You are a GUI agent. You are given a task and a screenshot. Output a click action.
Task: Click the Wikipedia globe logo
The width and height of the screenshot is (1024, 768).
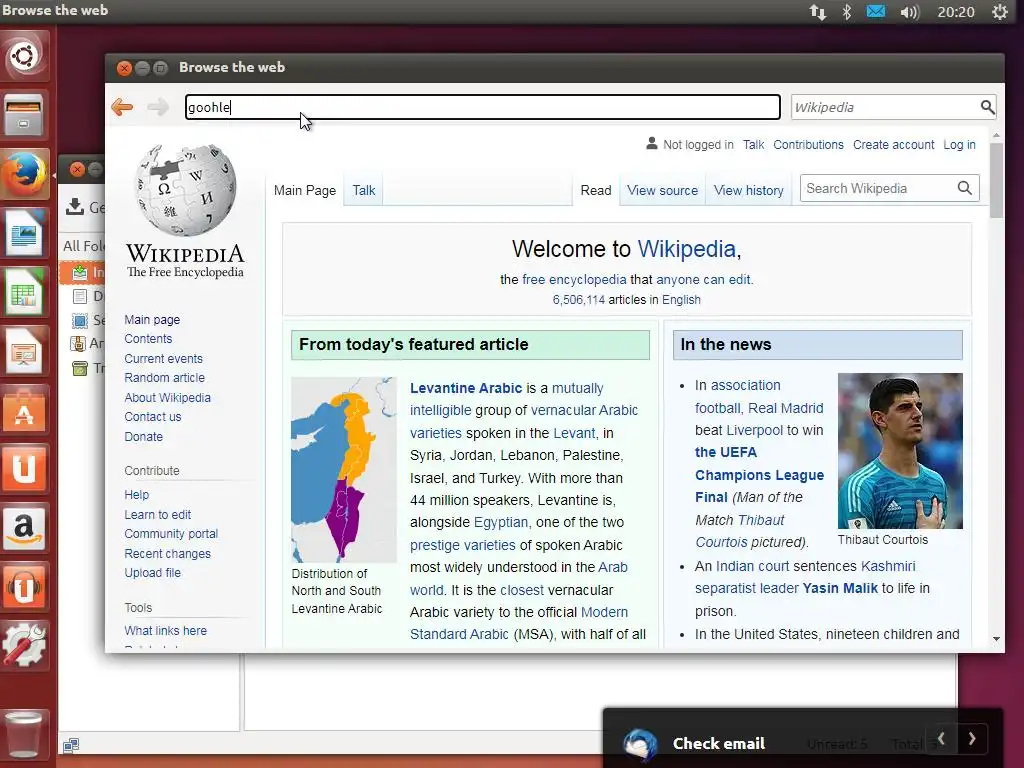(185, 190)
